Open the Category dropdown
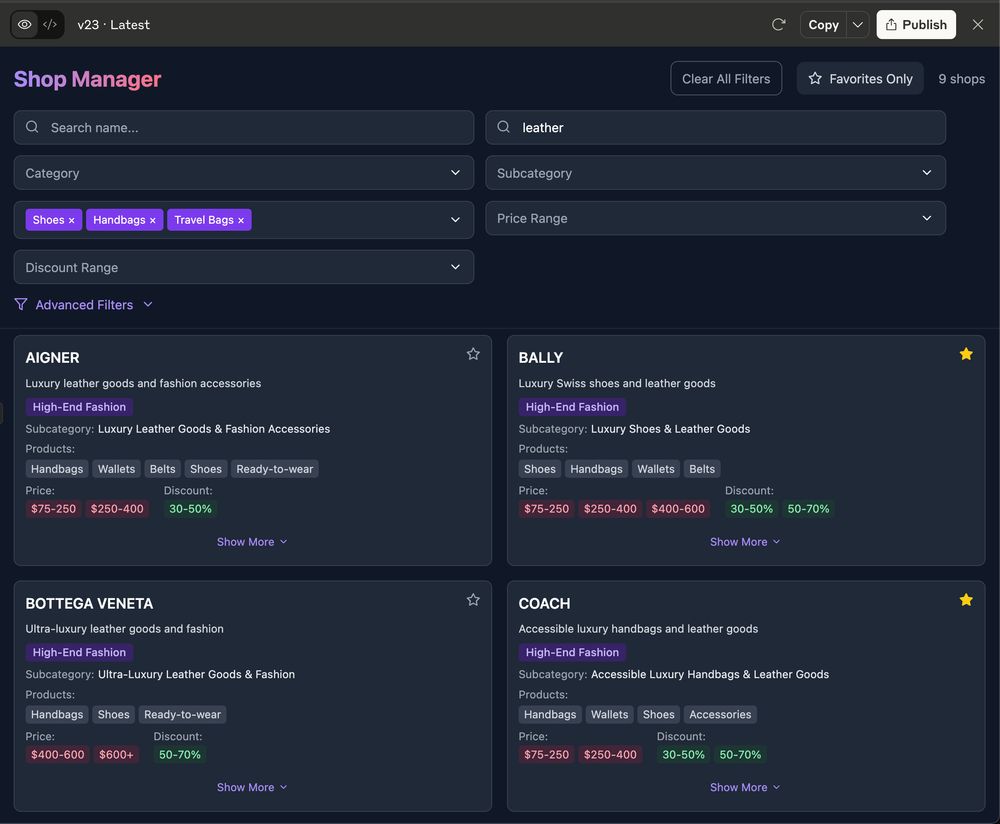Image resolution: width=1000 pixels, height=824 pixels. click(x=244, y=173)
